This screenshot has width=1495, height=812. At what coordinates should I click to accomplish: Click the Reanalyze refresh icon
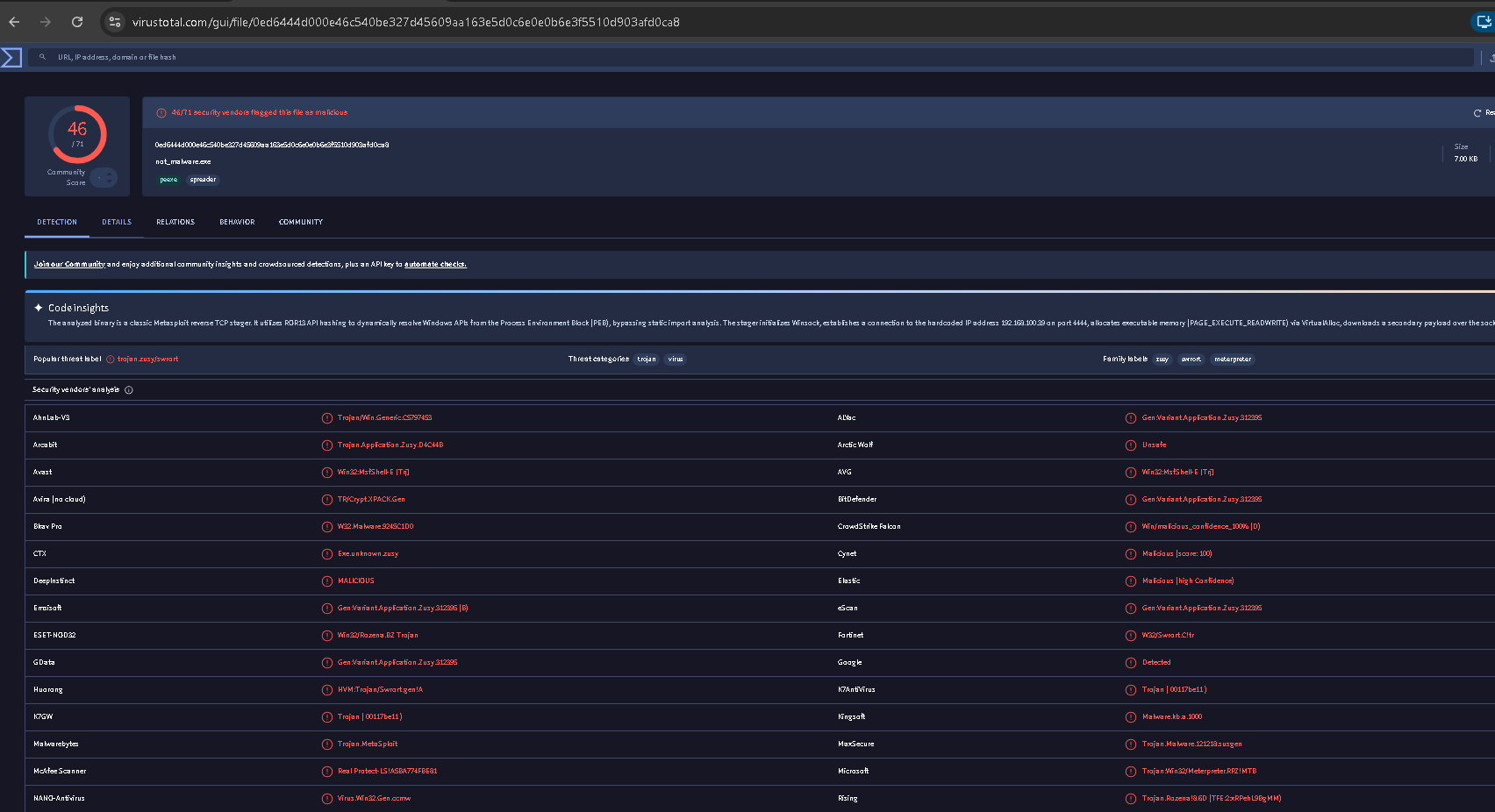[x=1477, y=113]
